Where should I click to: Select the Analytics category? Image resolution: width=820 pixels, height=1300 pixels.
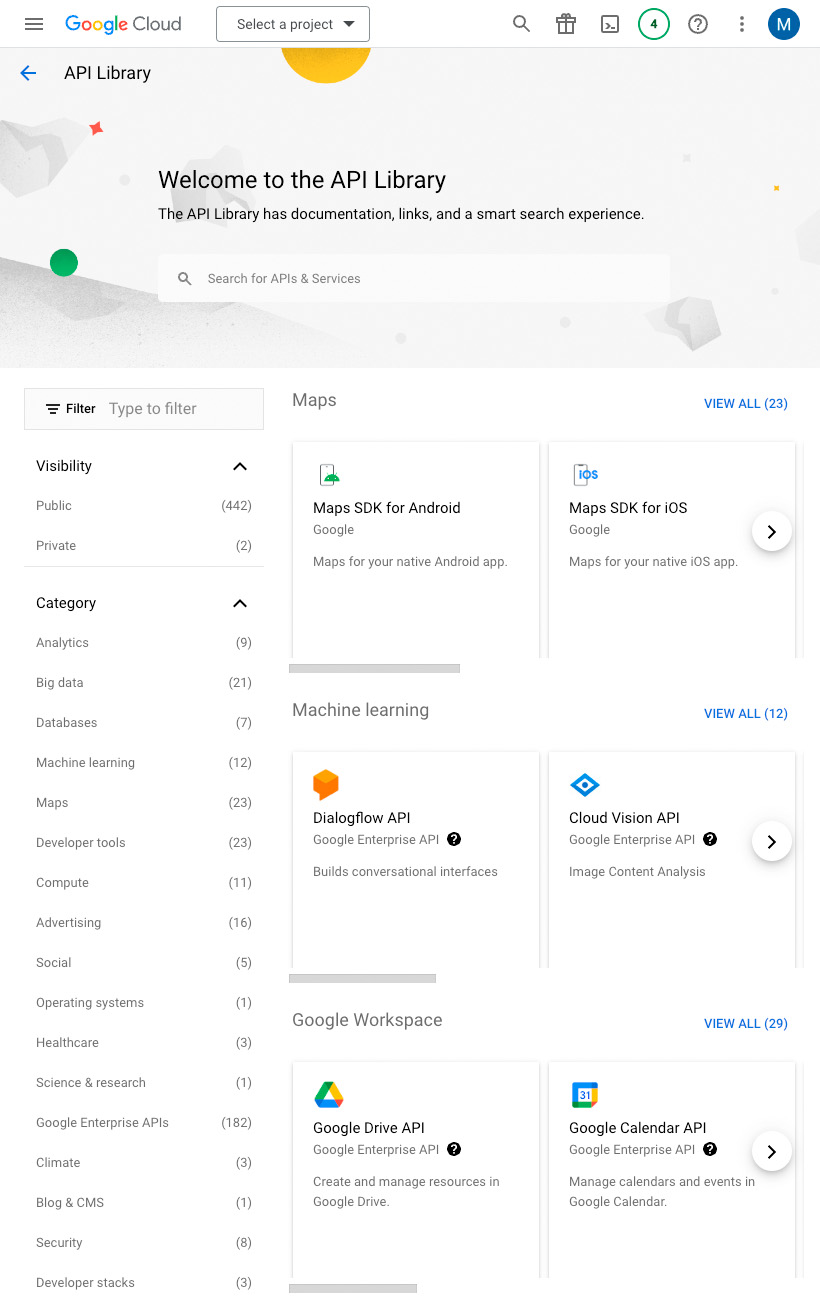(144, 643)
